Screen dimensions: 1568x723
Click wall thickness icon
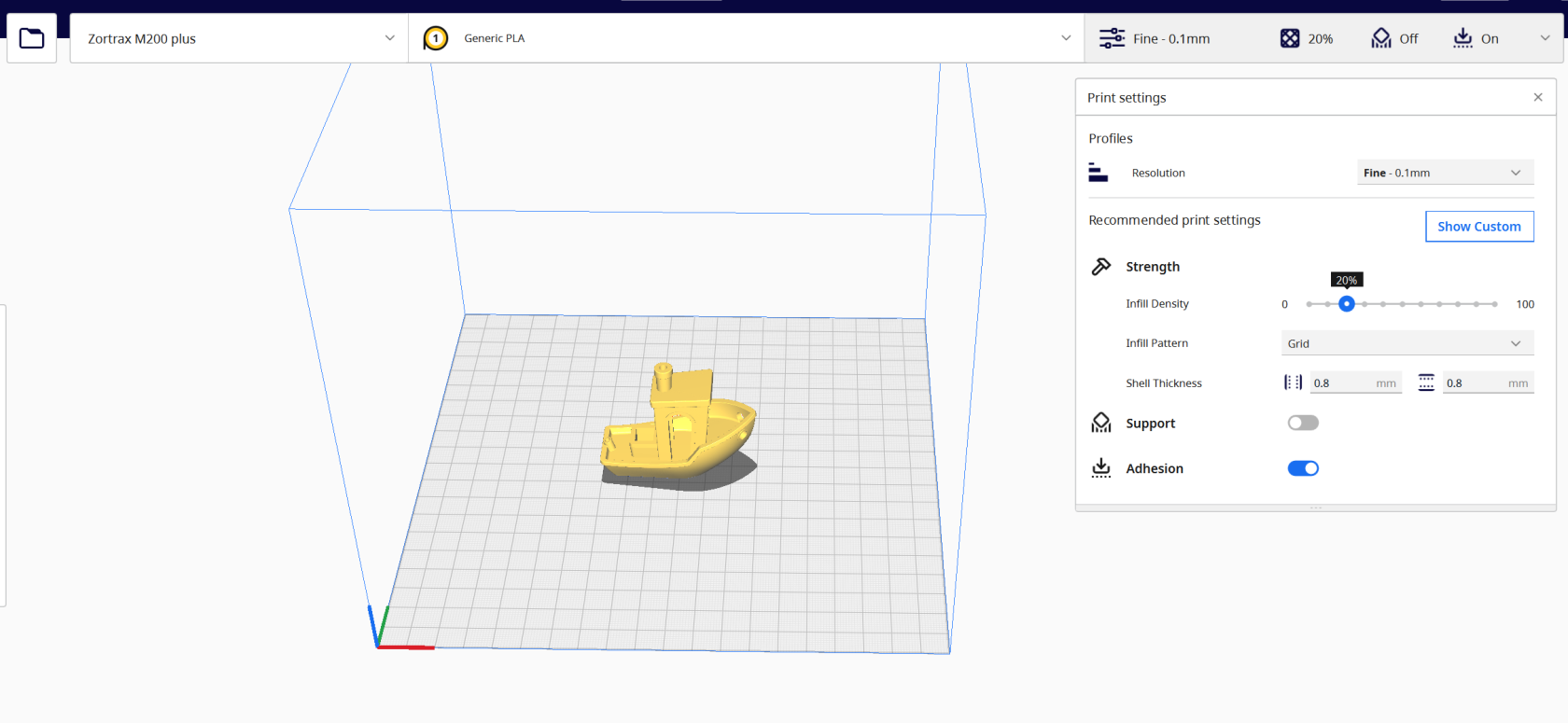click(x=1294, y=382)
